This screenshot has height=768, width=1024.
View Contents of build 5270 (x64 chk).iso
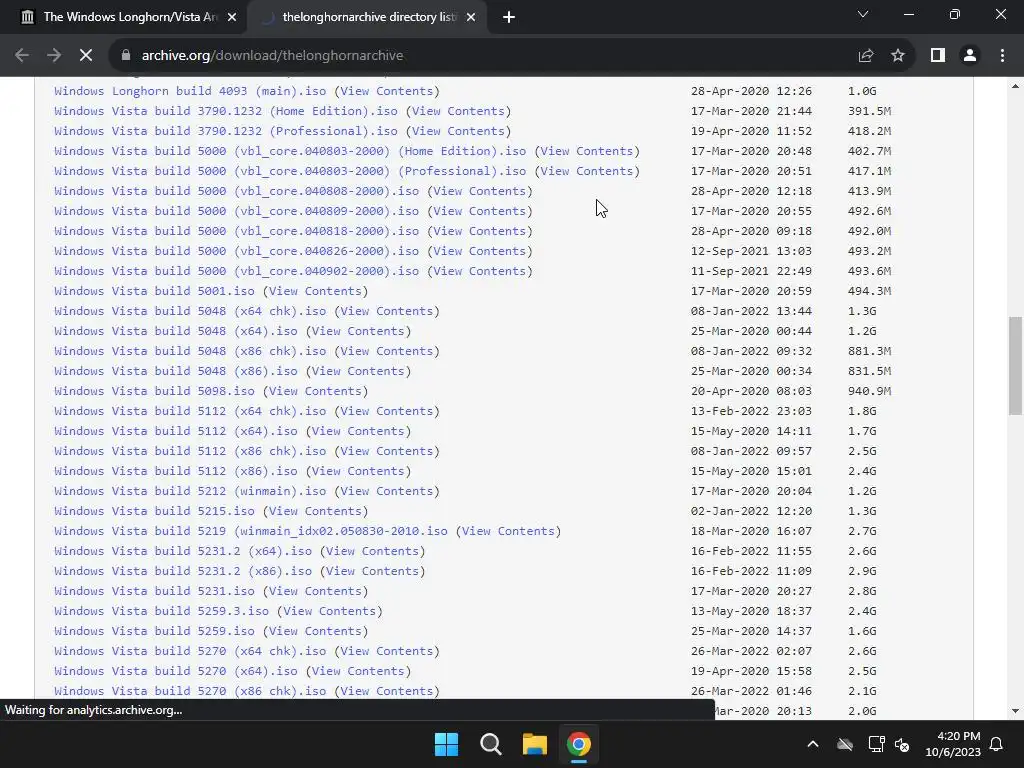tap(387, 651)
